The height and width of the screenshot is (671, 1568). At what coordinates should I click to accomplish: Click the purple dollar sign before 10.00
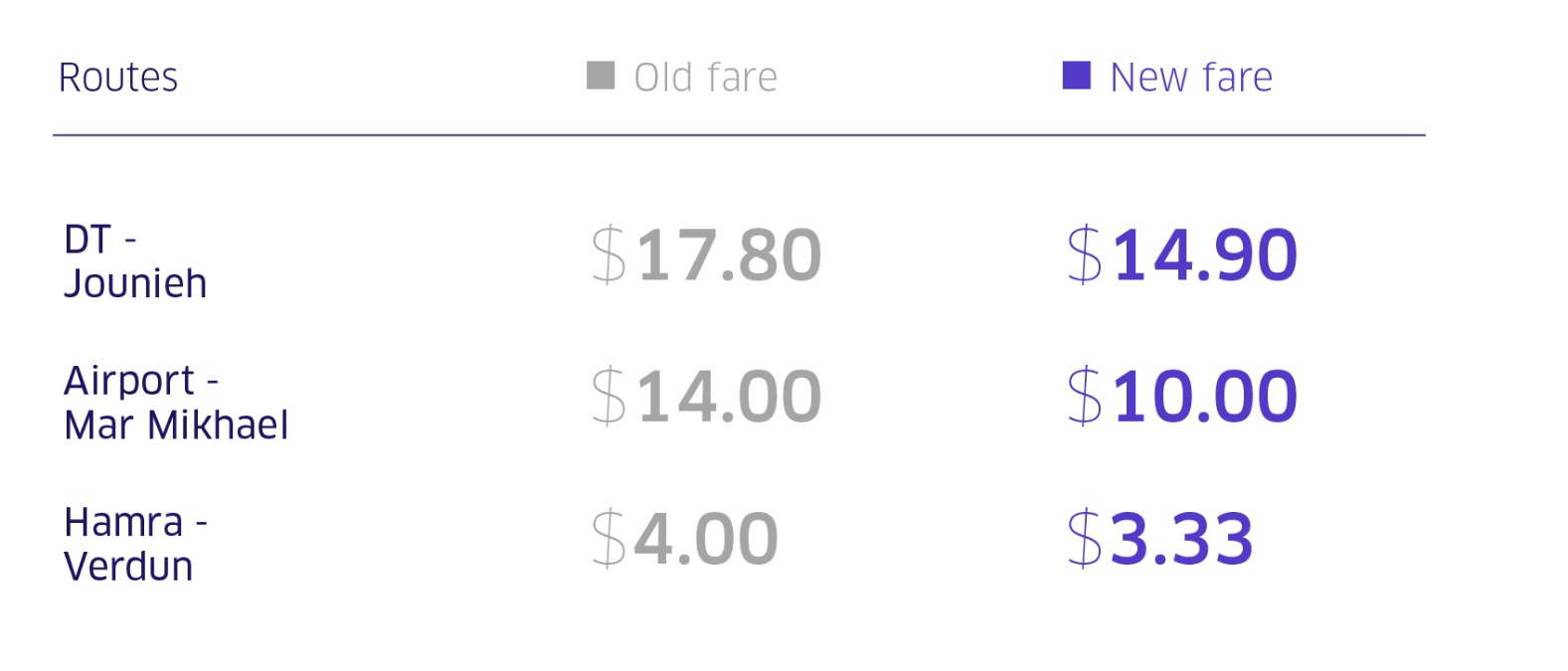coord(1085,397)
